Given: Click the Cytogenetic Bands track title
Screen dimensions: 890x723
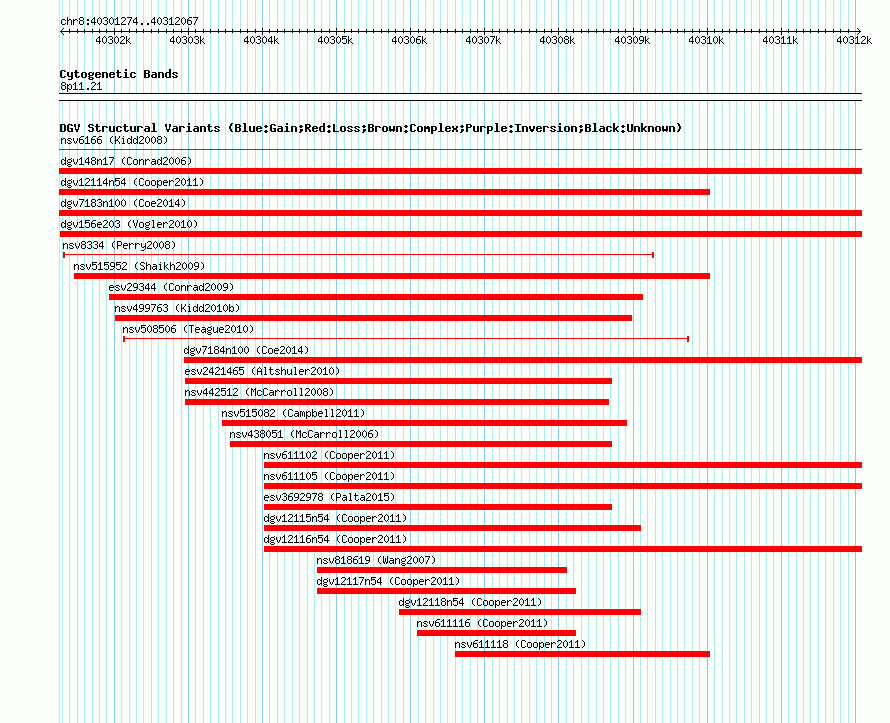Looking at the screenshot, I should 119,74.
